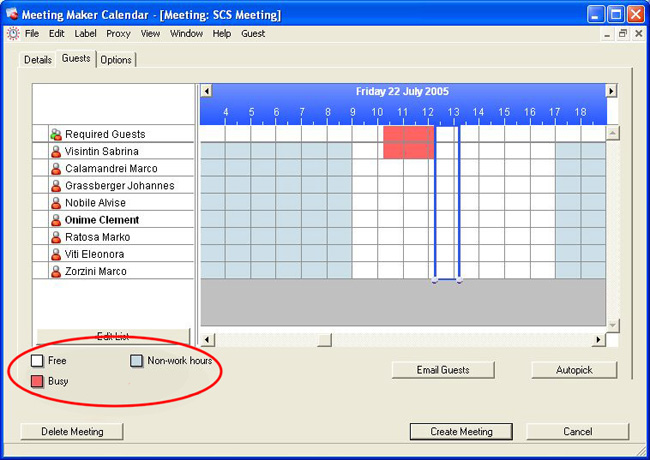This screenshot has height=460, width=650.
Task: Go to previous day with left header arrow
Action: [x=207, y=91]
